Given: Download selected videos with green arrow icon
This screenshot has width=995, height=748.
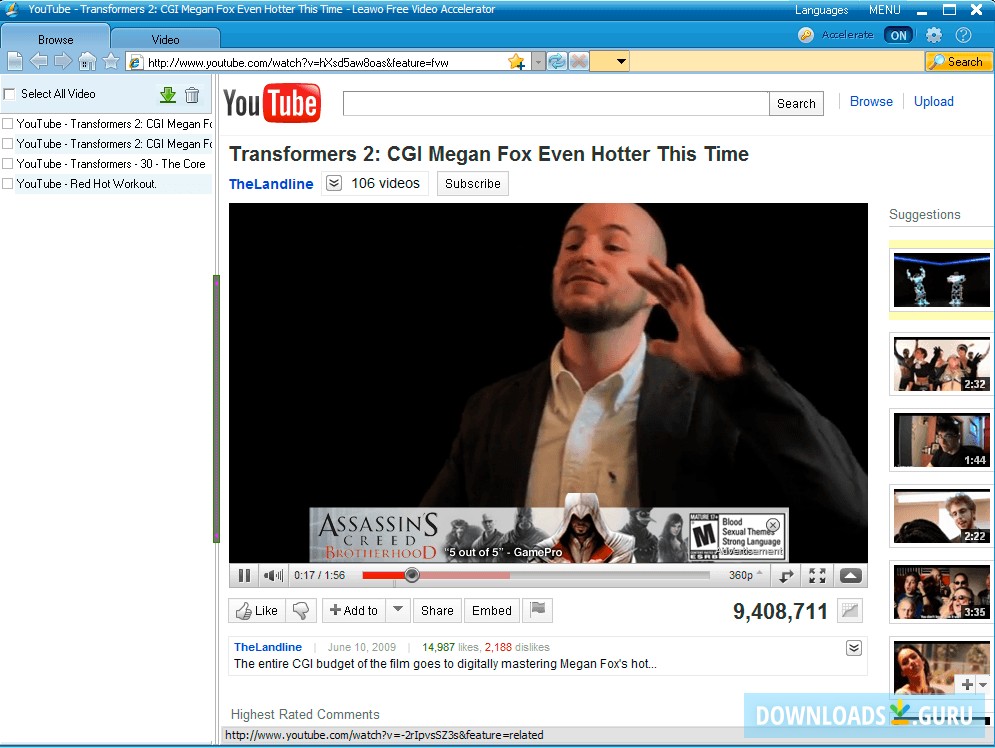Looking at the screenshot, I should click(168, 95).
